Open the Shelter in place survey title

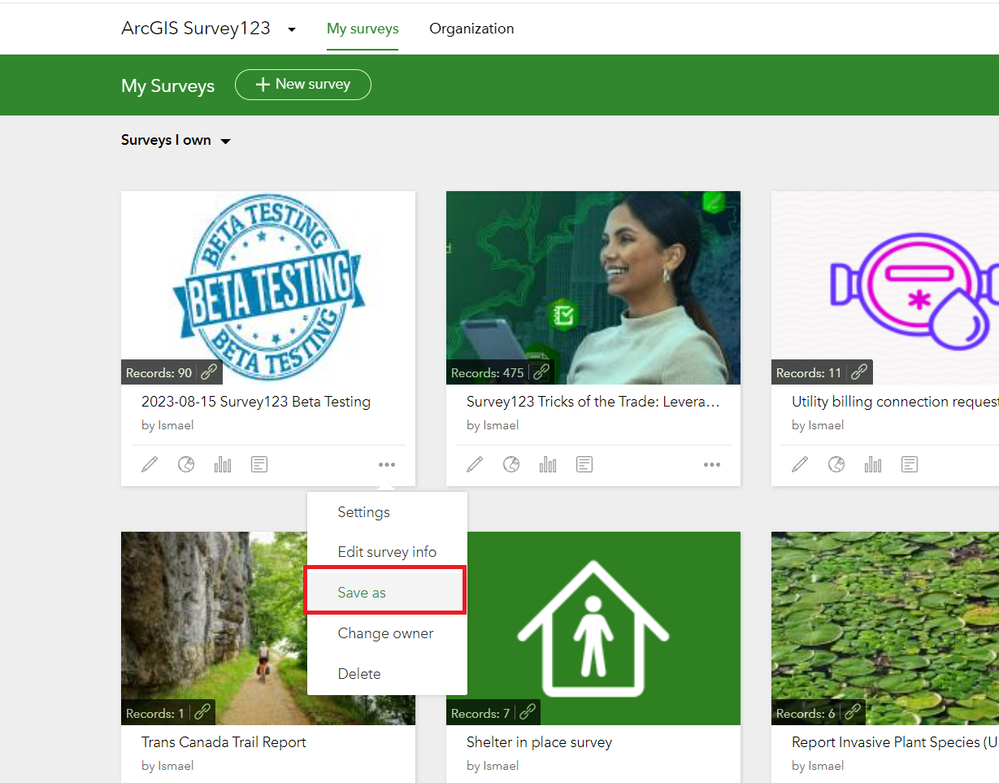tap(539, 742)
